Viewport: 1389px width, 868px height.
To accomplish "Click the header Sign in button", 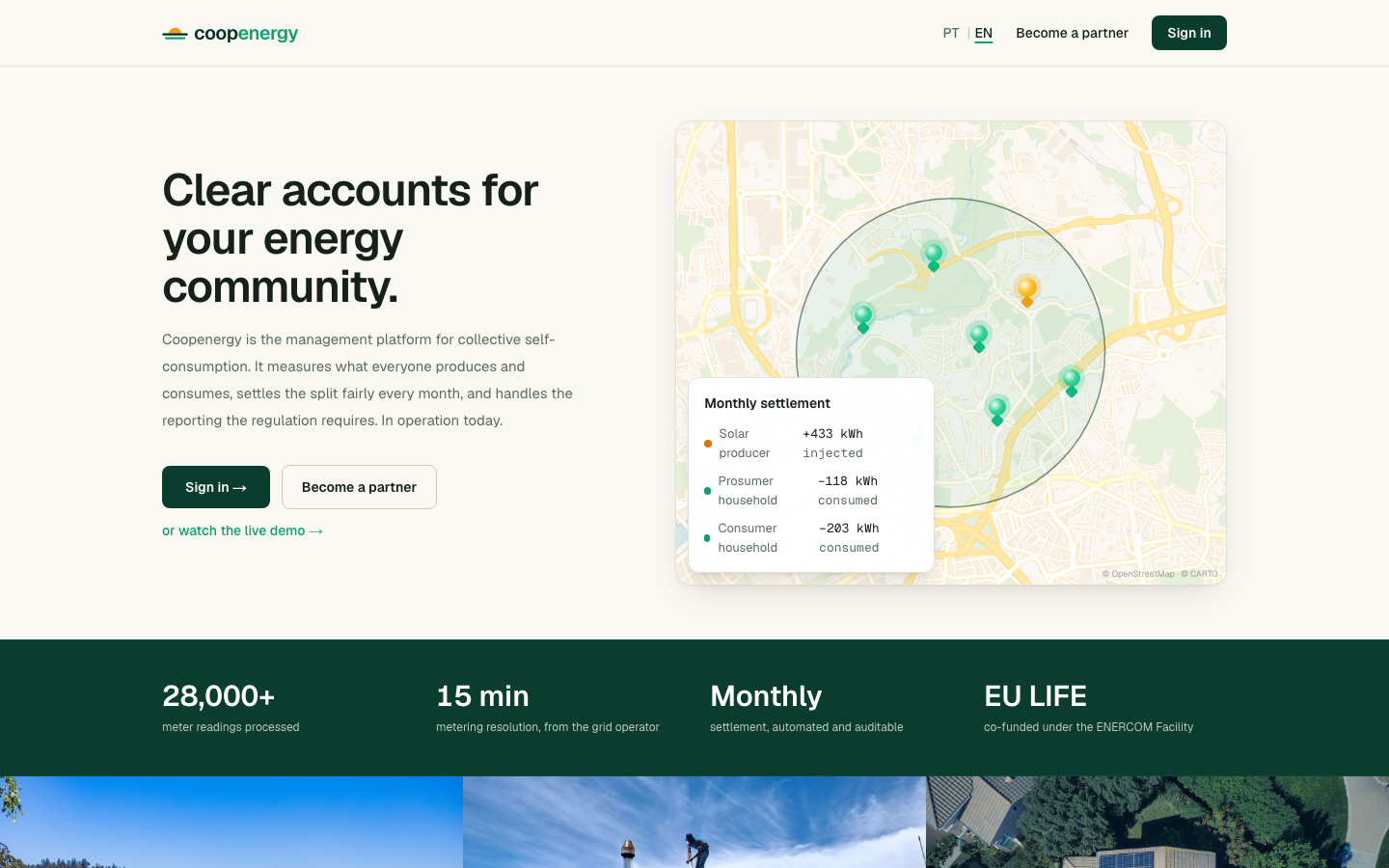I will coord(1189,33).
